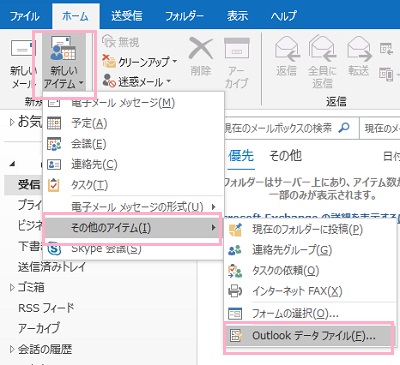Expand the Favorites (お気に入り) section
Viewport: 400px width, 365px height.
pyautogui.click(x=12, y=122)
